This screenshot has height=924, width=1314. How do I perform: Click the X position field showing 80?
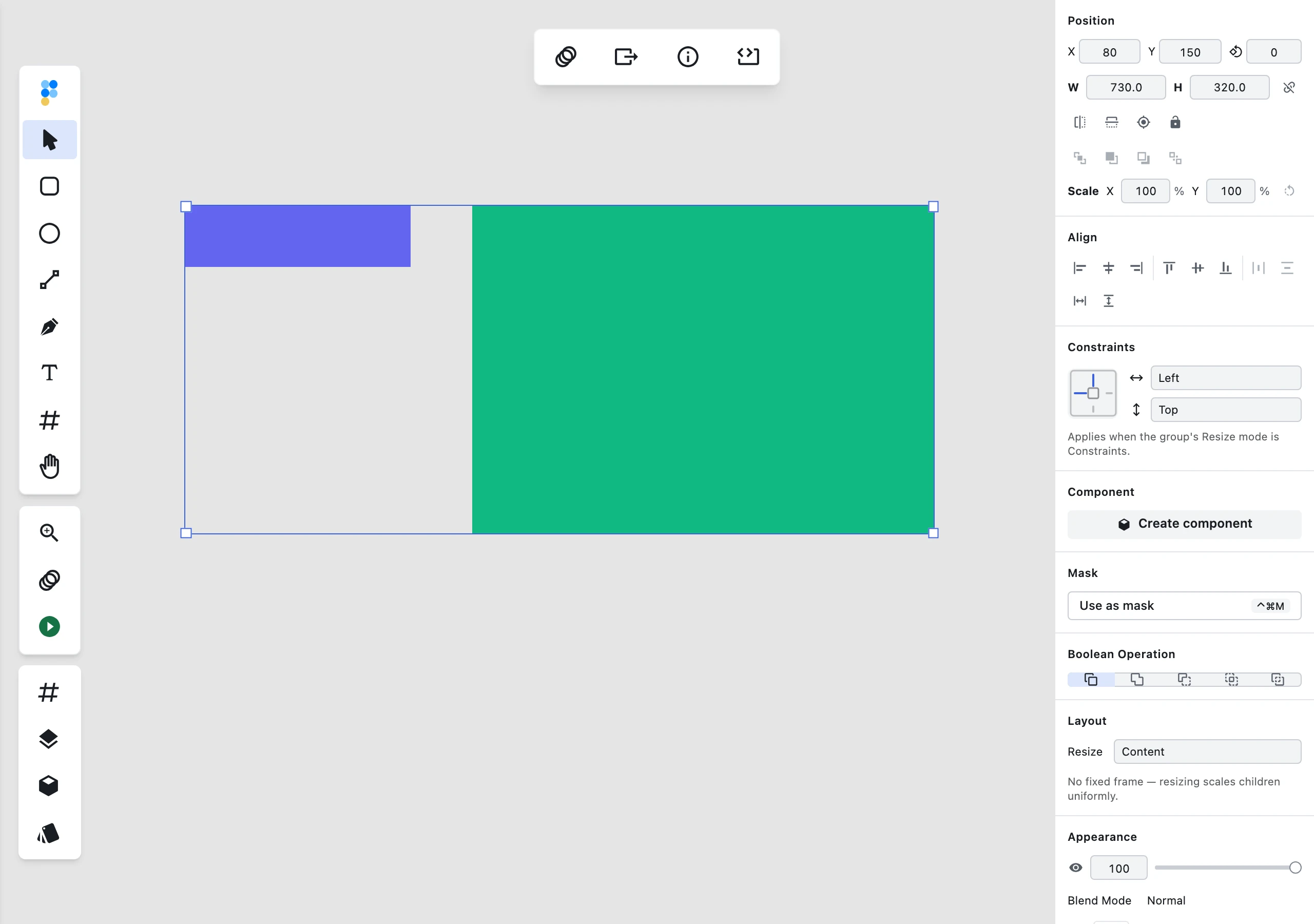[1110, 52]
